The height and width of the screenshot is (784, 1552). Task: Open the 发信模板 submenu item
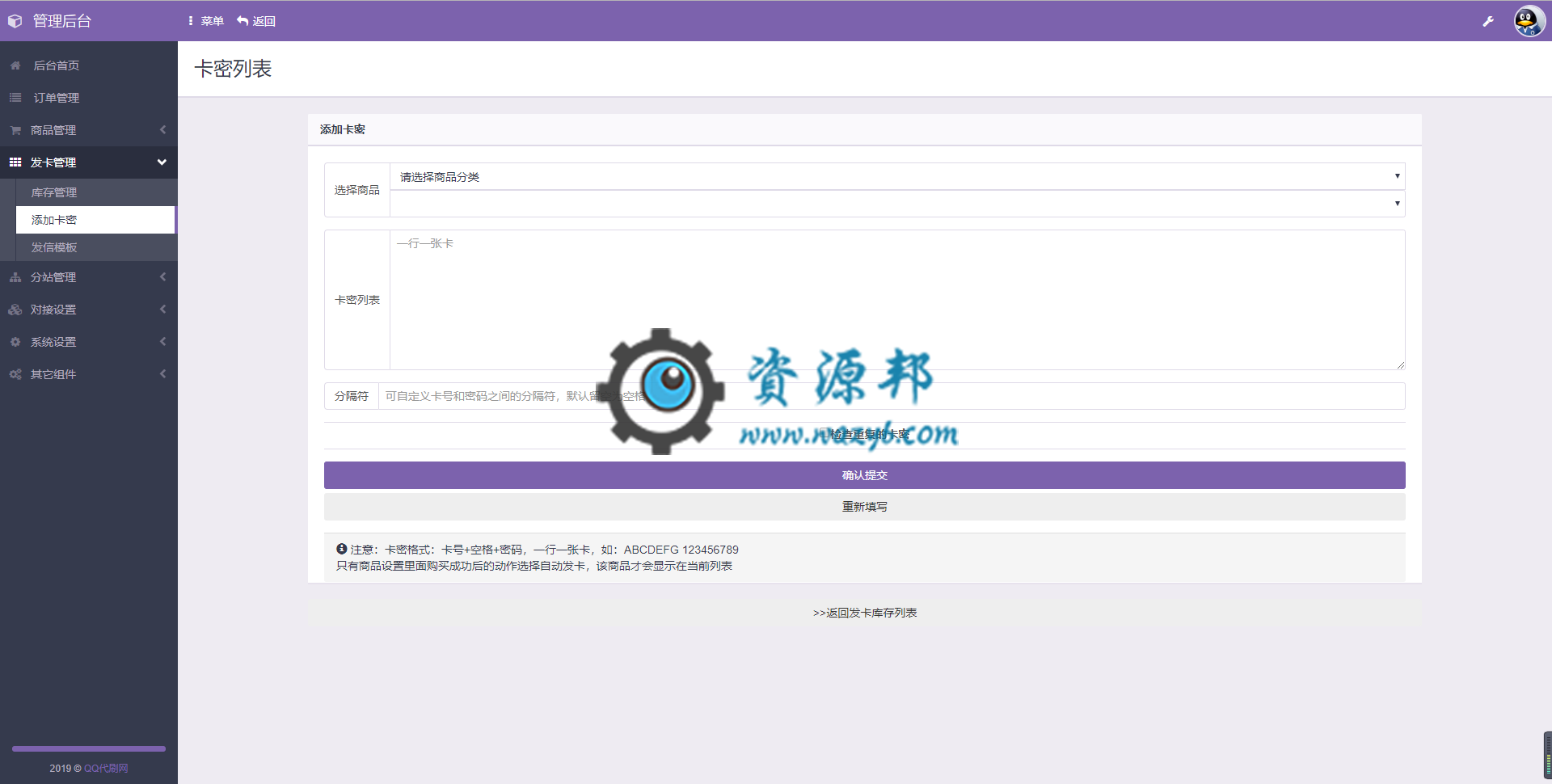95,247
